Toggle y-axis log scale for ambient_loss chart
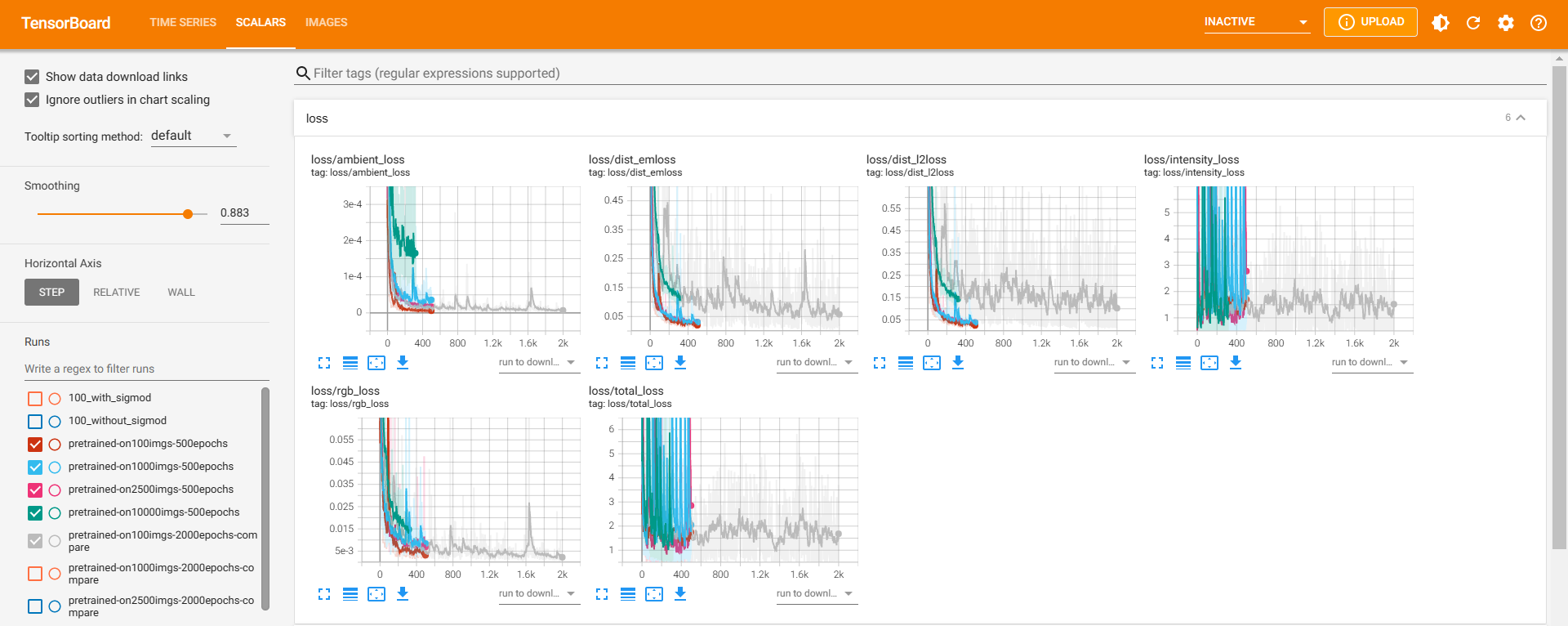 tap(350, 363)
